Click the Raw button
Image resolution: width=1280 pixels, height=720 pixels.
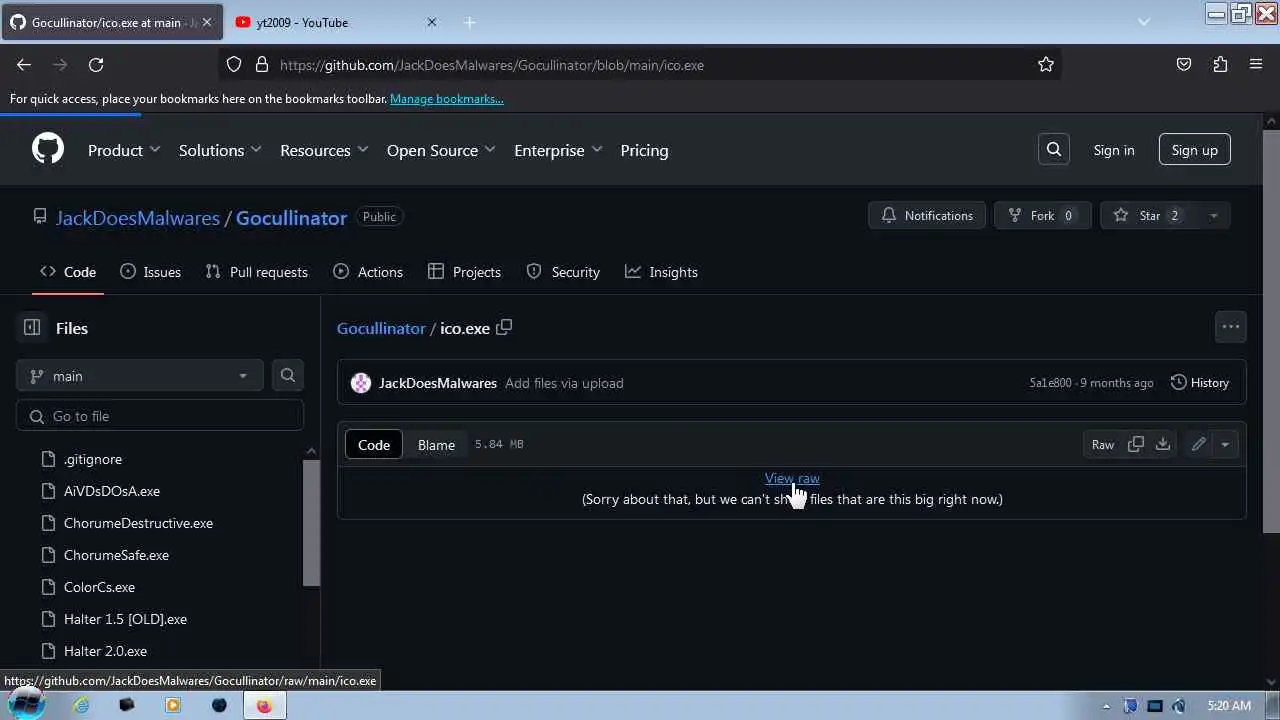(x=1103, y=445)
